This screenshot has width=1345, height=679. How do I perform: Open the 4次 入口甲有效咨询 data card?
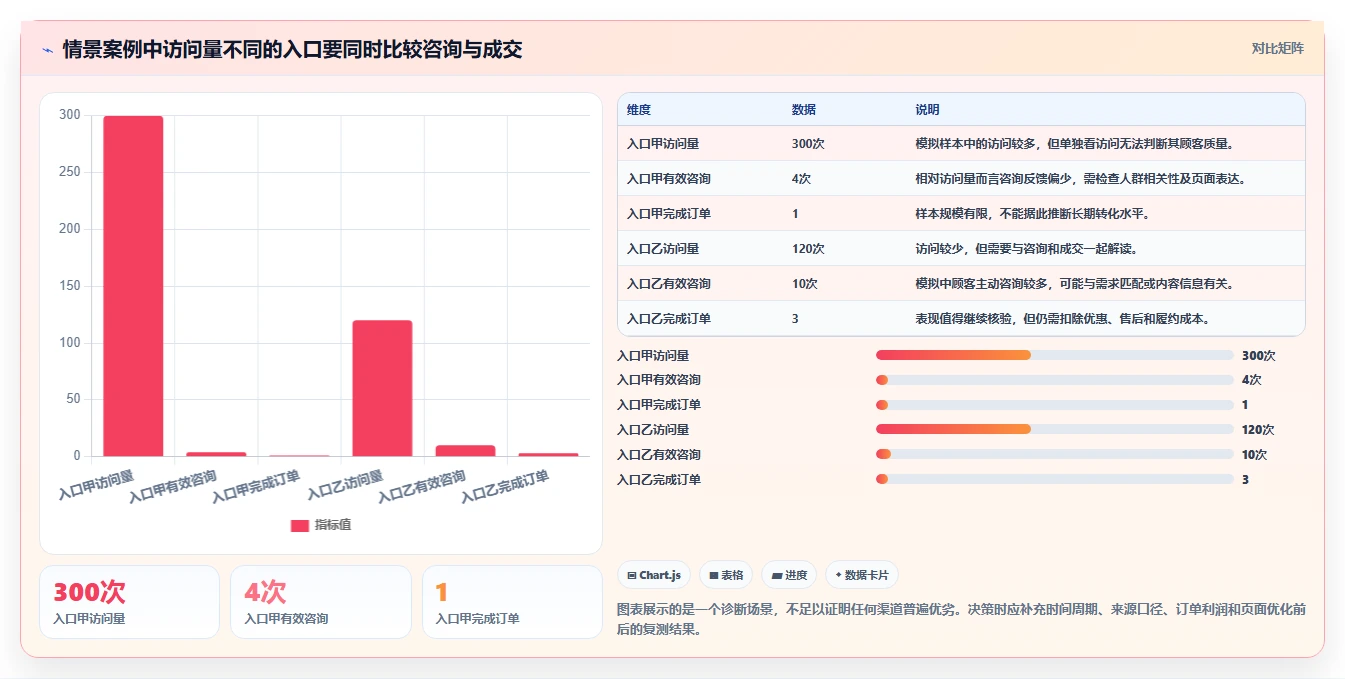pos(321,602)
